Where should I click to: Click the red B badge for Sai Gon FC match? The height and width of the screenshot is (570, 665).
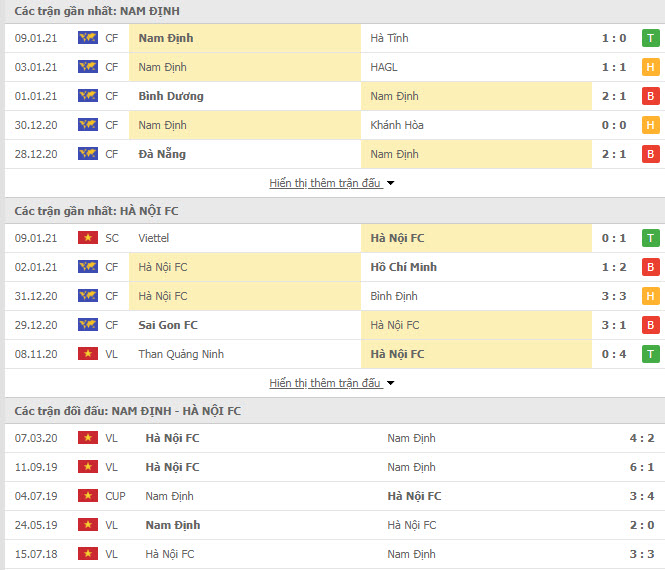651,325
